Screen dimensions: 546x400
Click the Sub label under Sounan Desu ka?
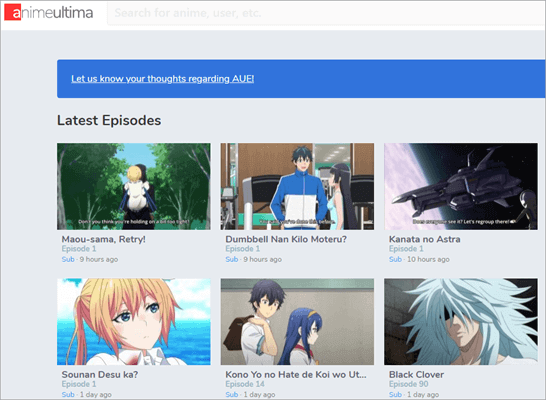point(68,394)
